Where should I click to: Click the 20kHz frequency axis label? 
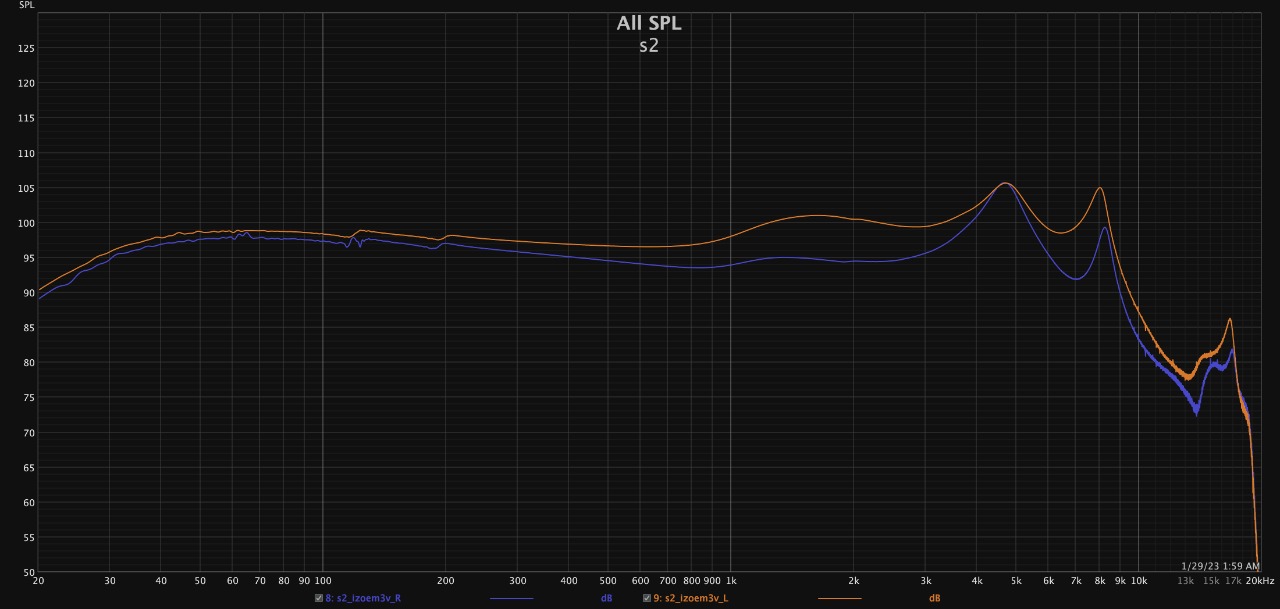point(1260,580)
